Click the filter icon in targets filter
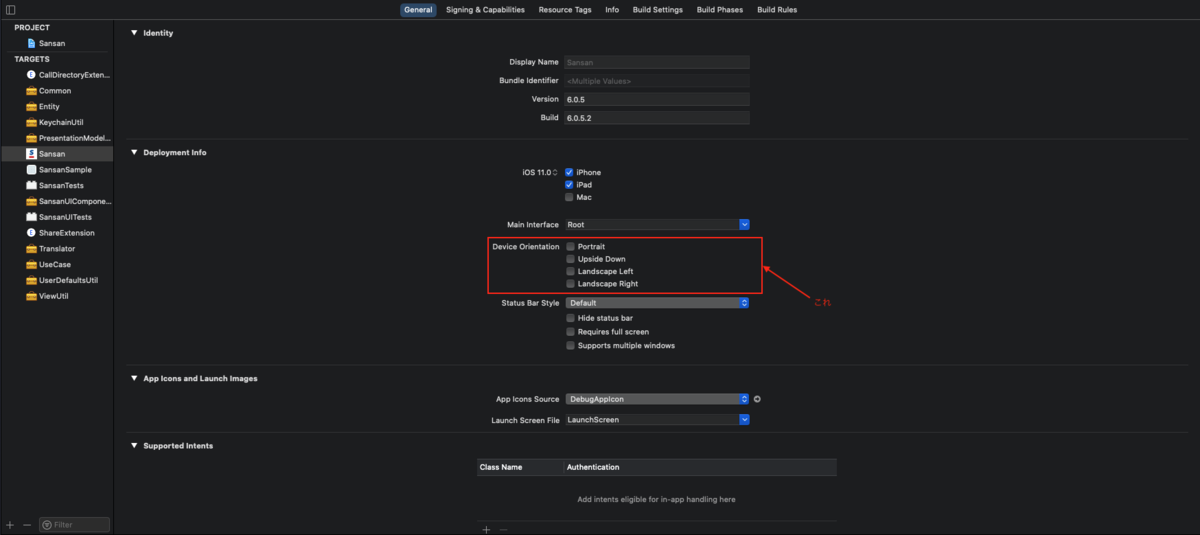Image resolution: width=1200 pixels, height=535 pixels. [47, 524]
